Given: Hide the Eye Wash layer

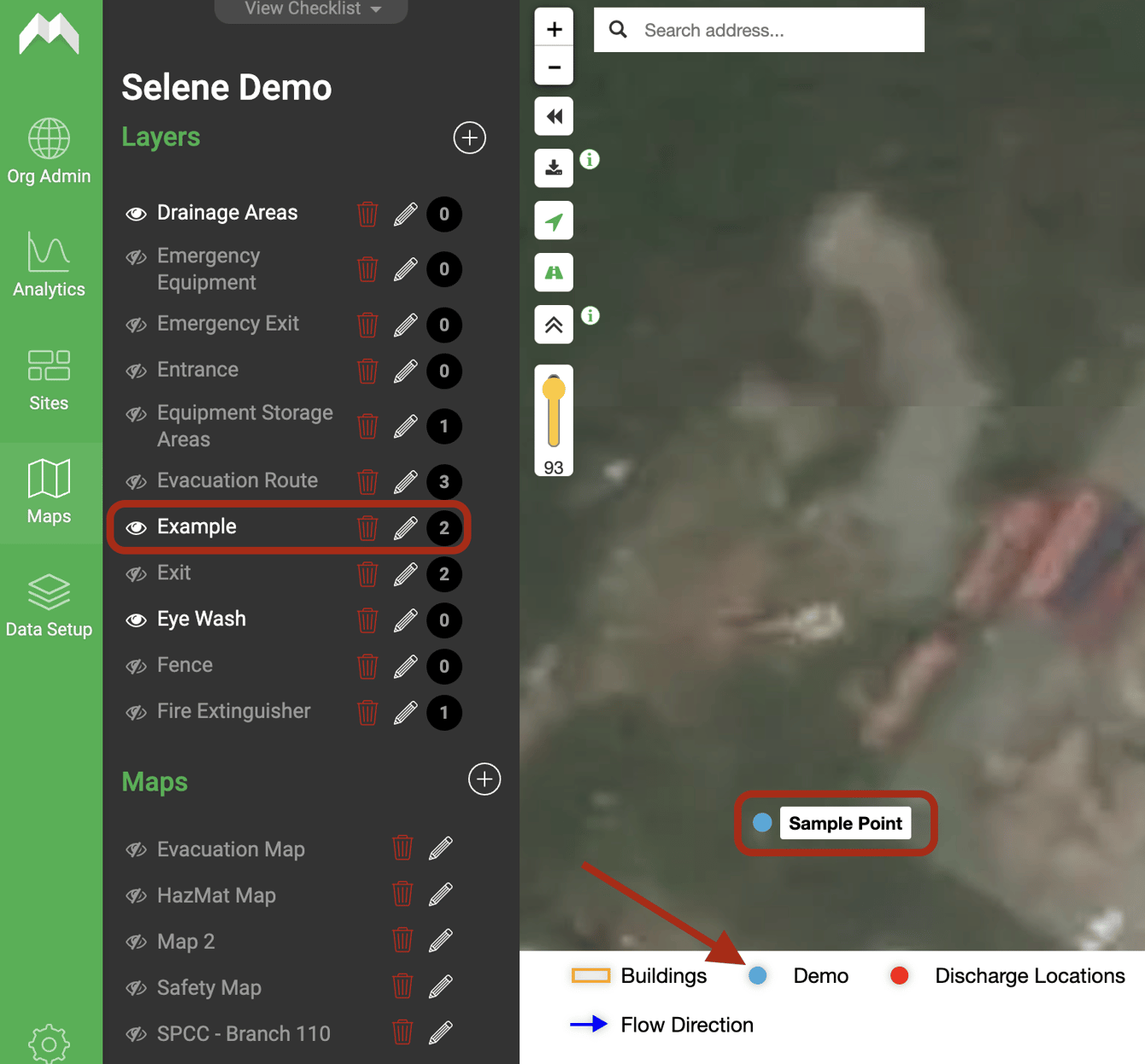Looking at the screenshot, I should 136,620.
